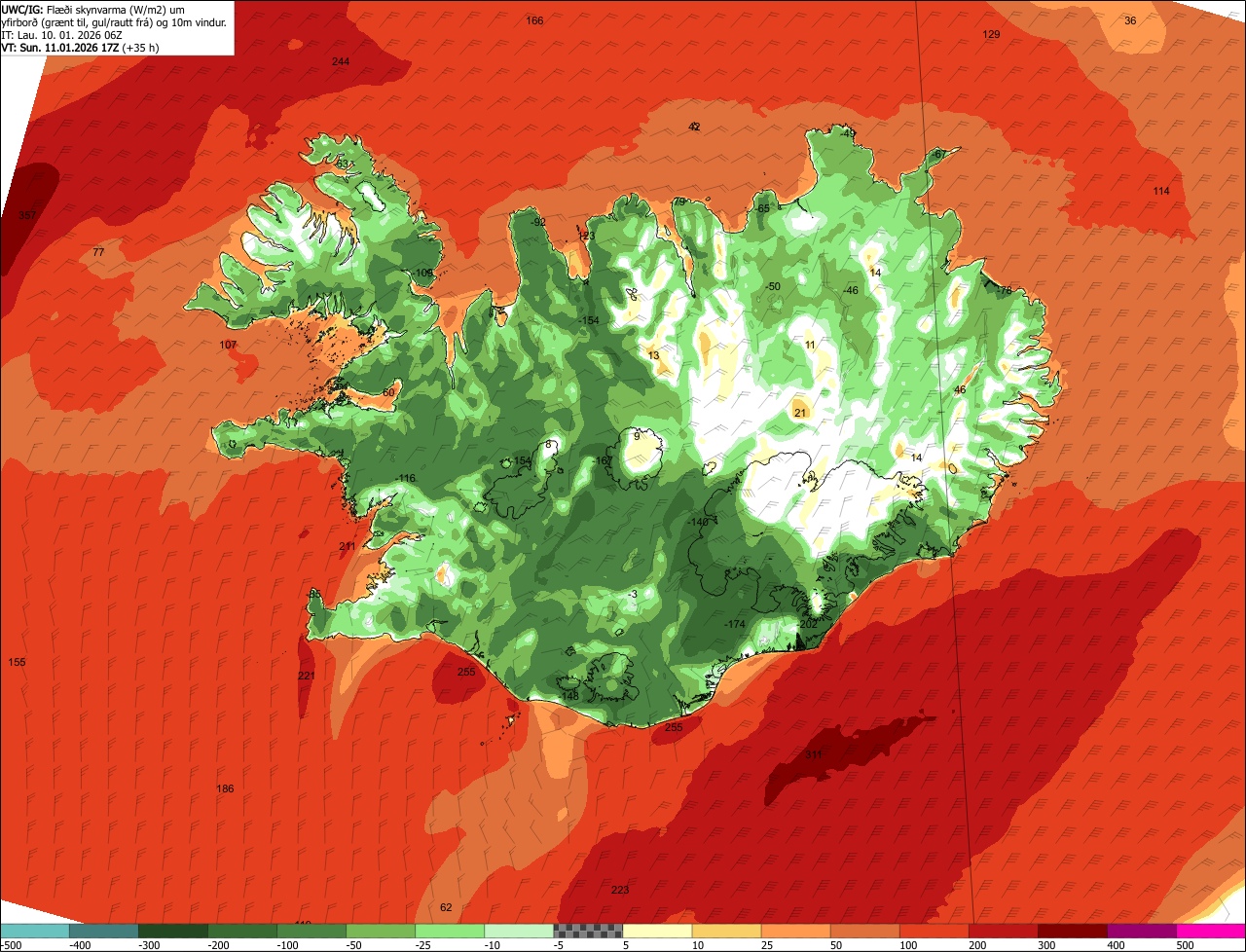This screenshot has height=952, width=1246.
Task: Select the darkest green -300 legend swatch
Action: (173, 931)
